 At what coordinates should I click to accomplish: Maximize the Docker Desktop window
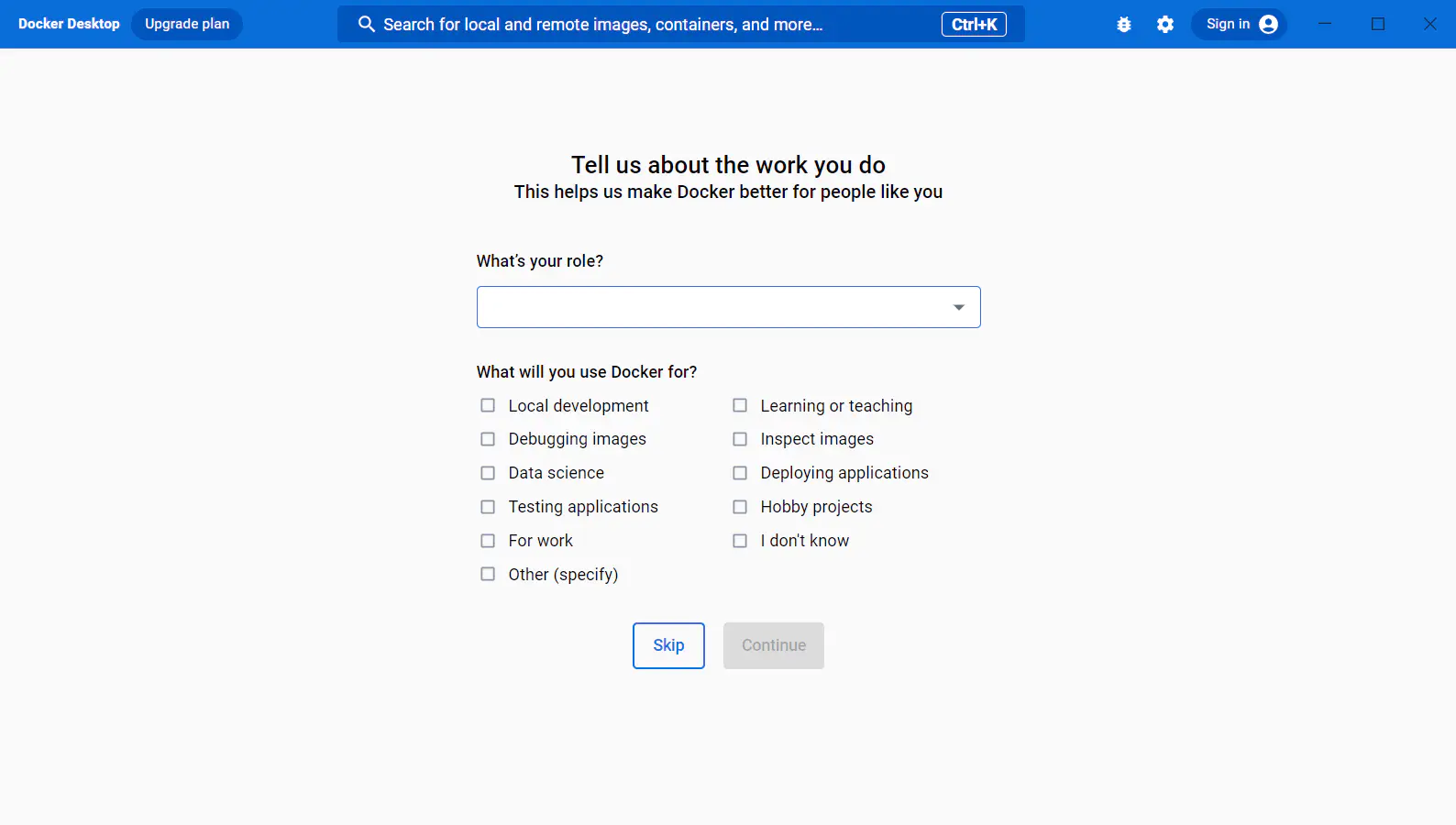pyautogui.click(x=1378, y=24)
